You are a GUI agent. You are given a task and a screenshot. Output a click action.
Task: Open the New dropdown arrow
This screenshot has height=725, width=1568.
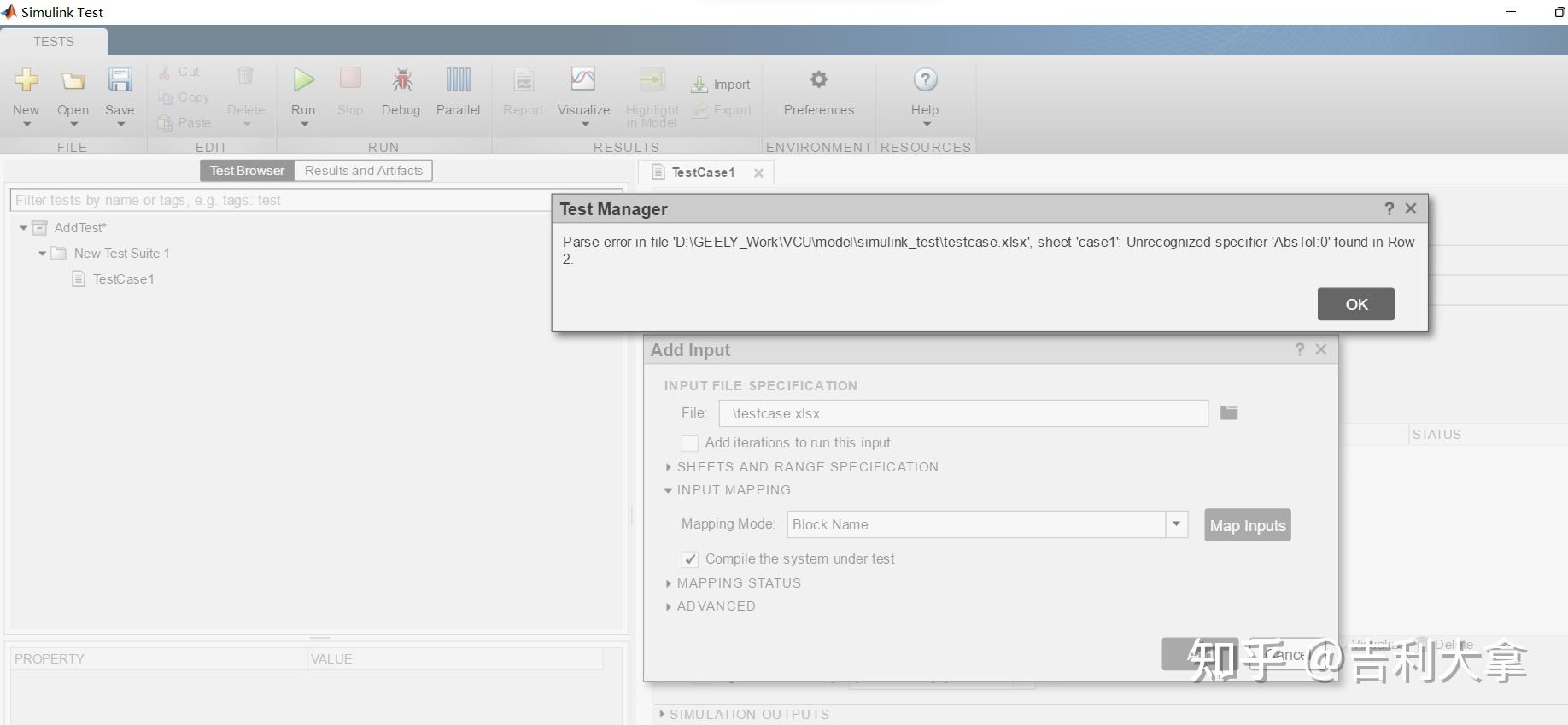(x=26, y=125)
